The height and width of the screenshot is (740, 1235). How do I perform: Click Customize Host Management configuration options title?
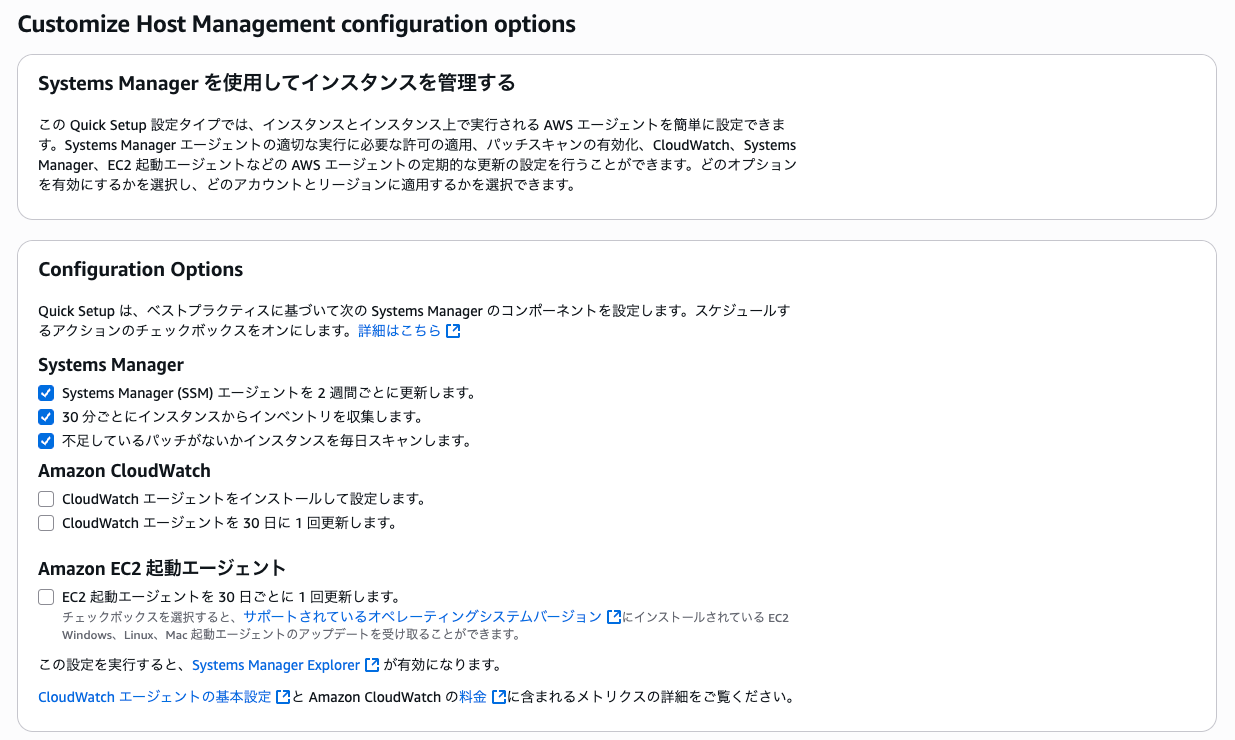297,24
